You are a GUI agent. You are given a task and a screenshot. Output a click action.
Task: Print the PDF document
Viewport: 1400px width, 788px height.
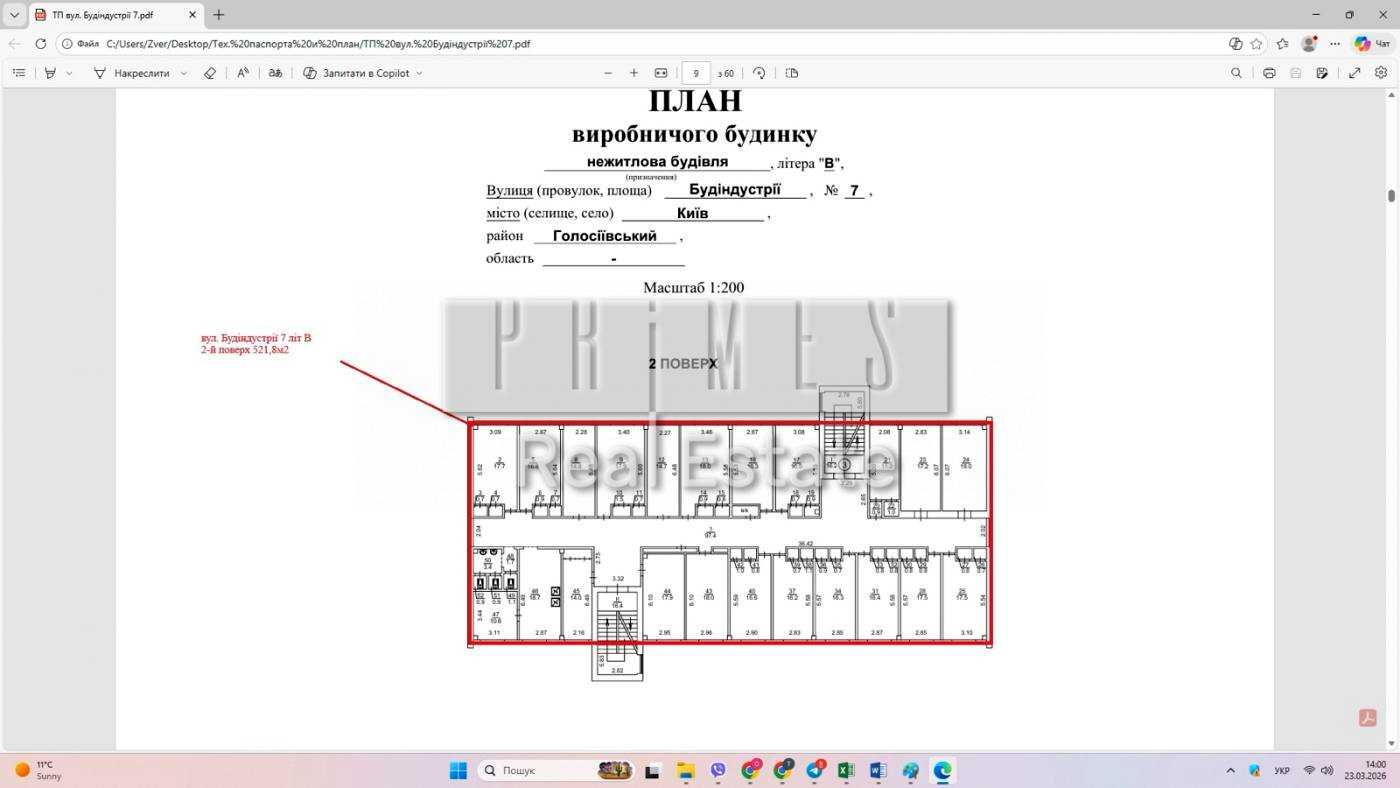pyautogui.click(x=1269, y=73)
